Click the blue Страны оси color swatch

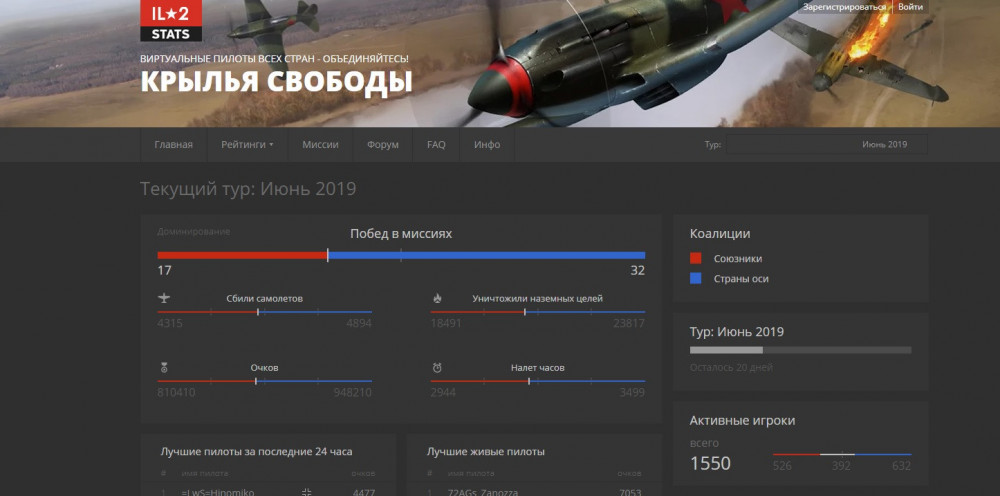(x=696, y=279)
